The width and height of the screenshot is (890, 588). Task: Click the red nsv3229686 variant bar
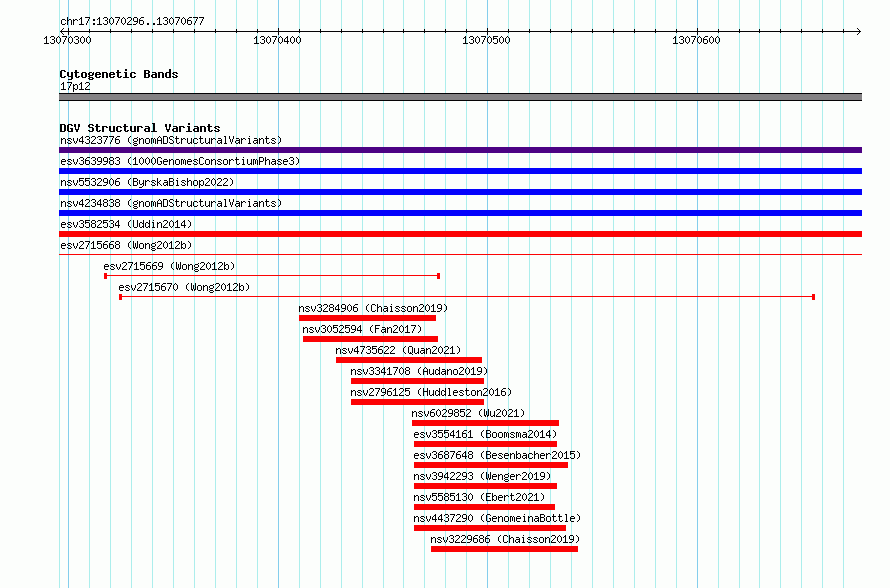pyautogui.click(x=505, y=549)
